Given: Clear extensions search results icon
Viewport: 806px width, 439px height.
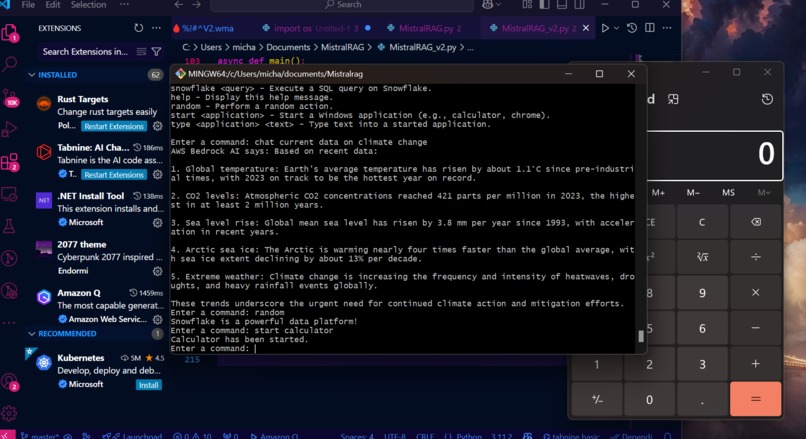Looking at the screenshot, I should (141, 51).
